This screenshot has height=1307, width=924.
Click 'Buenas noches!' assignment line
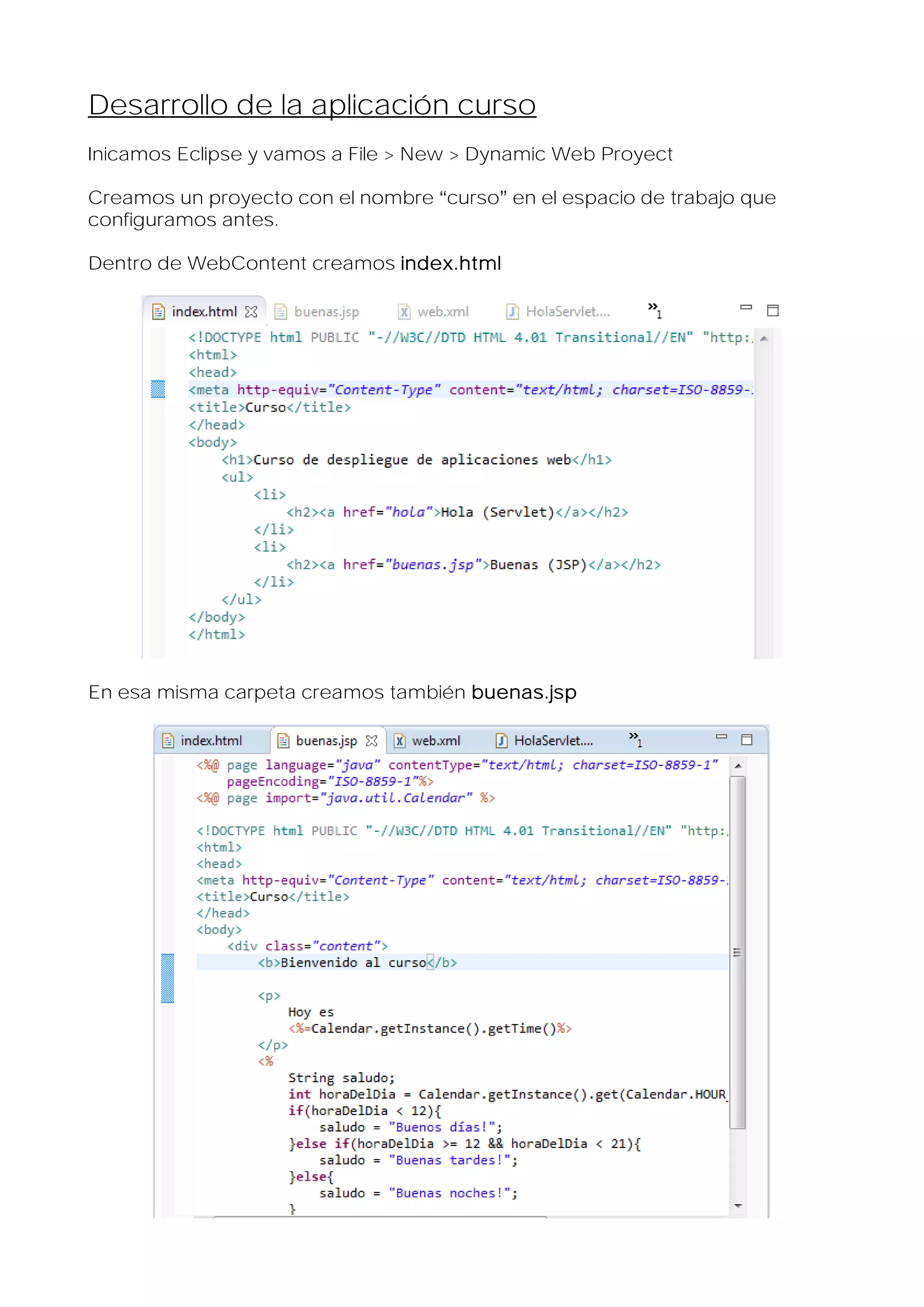418,1193
